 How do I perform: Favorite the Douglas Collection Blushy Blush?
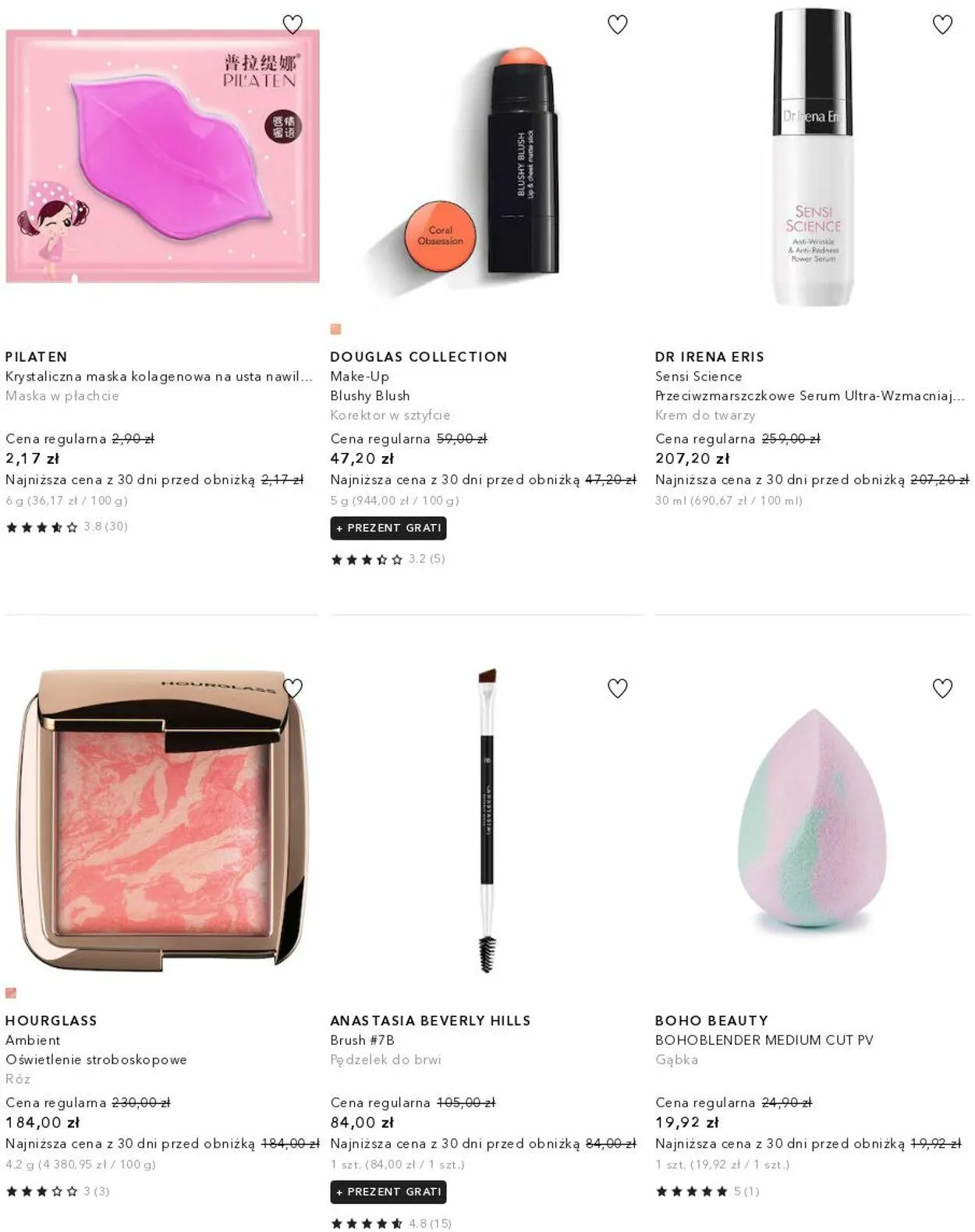pyautogui.click(x=617, y=25)
